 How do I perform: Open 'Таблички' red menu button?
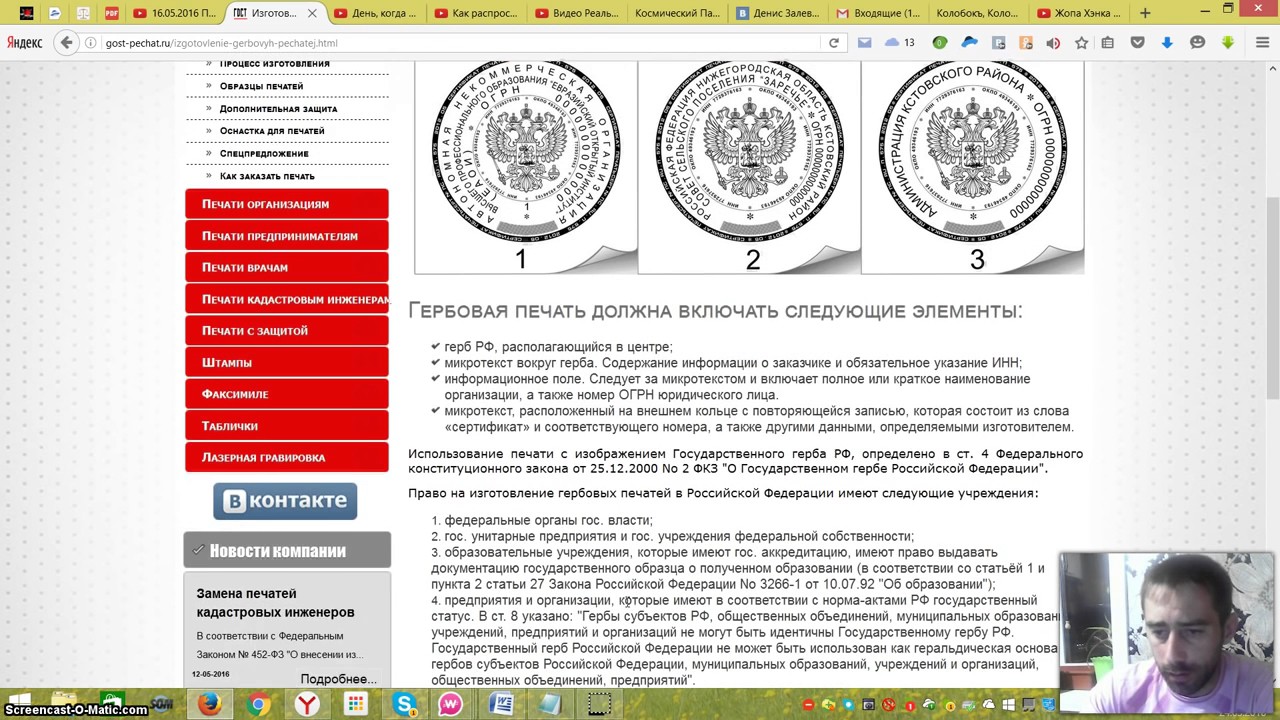pos(287,426)
